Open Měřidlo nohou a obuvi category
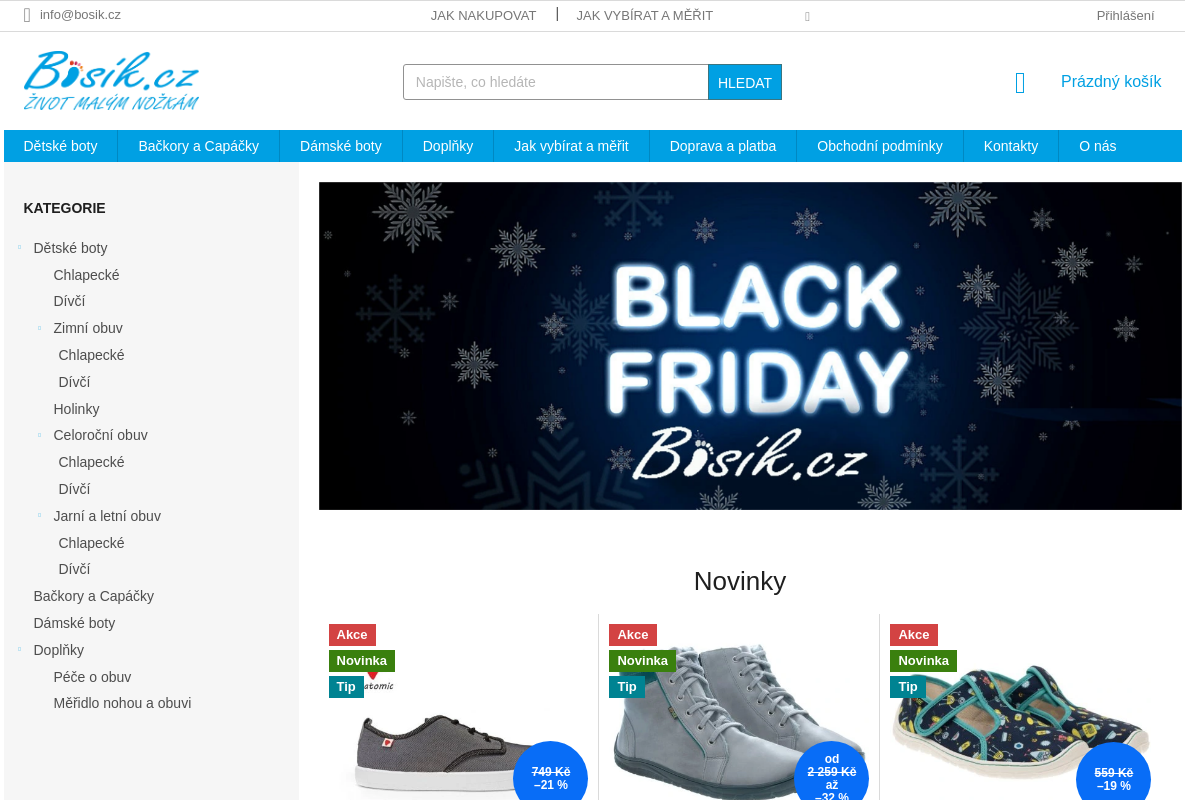This screenshot has width=1200, height=800. tap(122, 703)
